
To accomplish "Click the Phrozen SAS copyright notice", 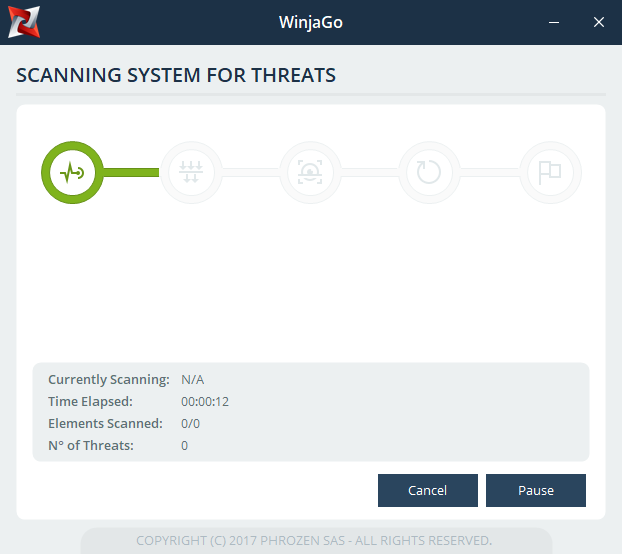I will [x=314, y=541].
